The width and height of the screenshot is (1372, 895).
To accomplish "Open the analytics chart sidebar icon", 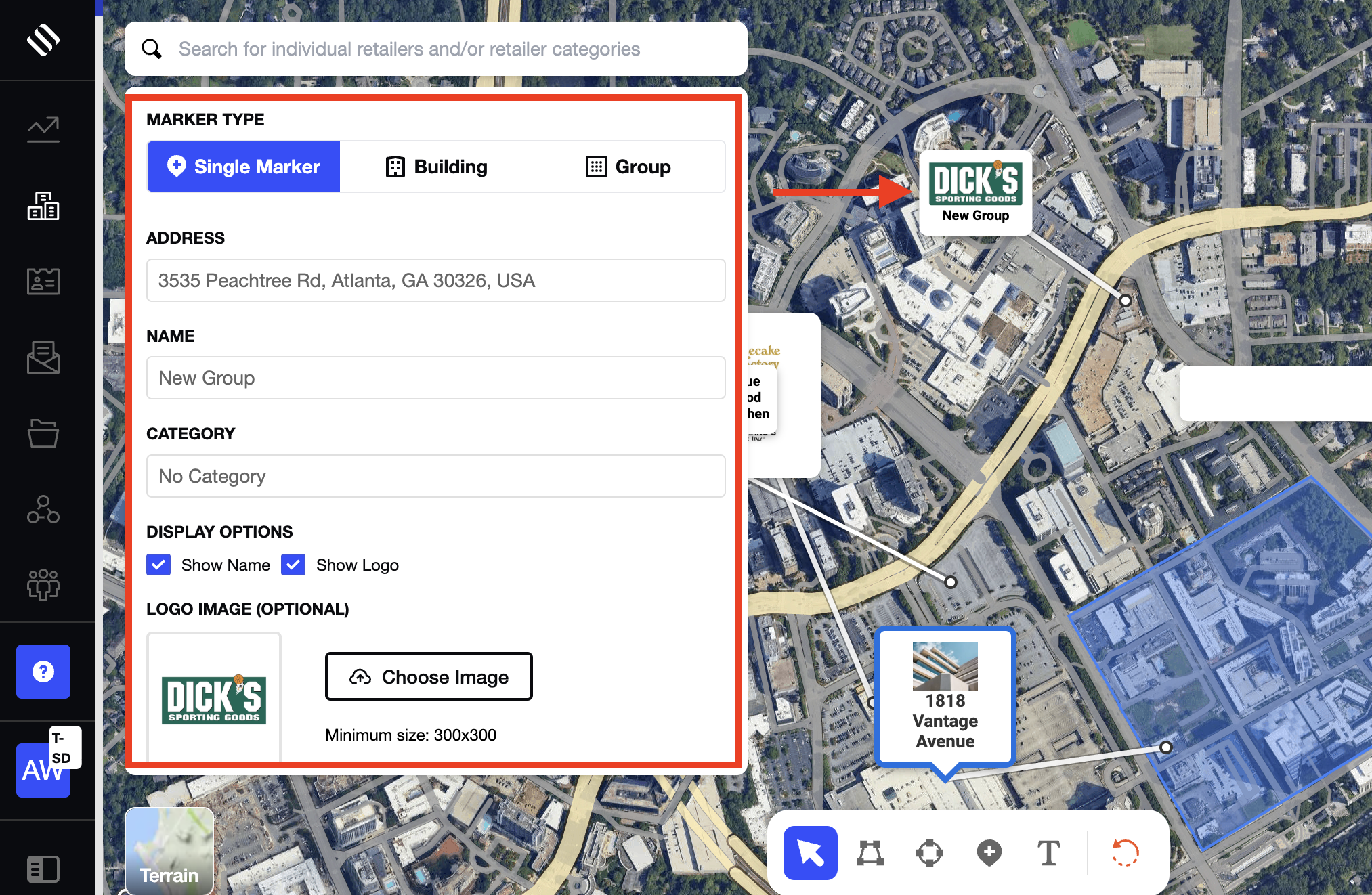I will tap(43, 129).
